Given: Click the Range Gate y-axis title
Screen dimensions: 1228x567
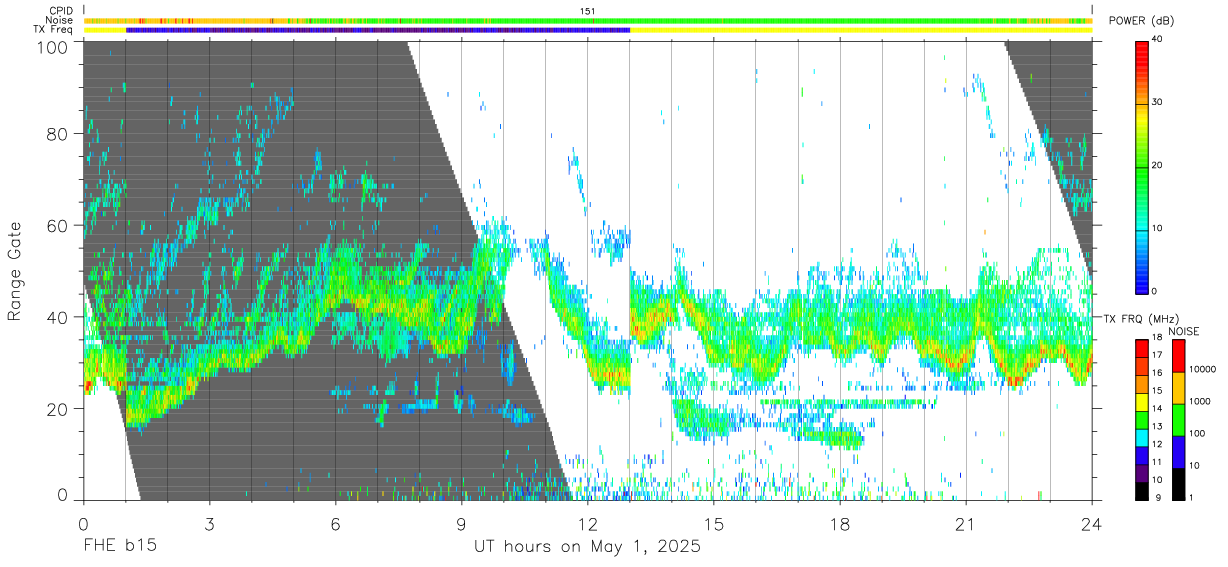Looking at the screenshot, I should pyautogui.click(x=15, y=272).
